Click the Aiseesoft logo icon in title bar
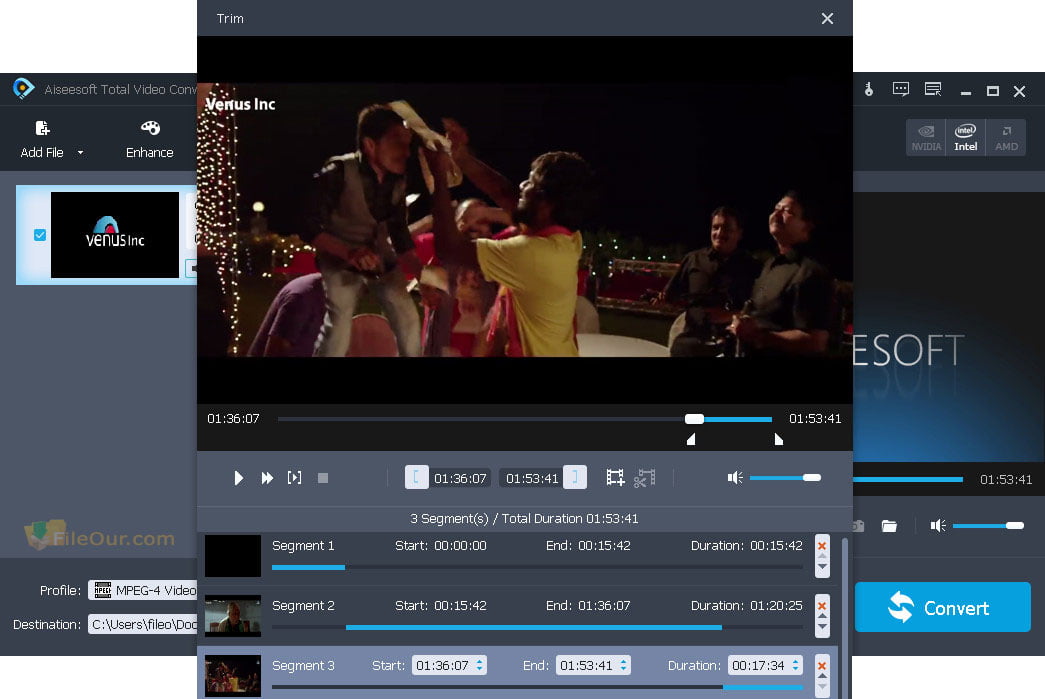The height and width of the screenshot is (699, 1045). pos(23,89)
